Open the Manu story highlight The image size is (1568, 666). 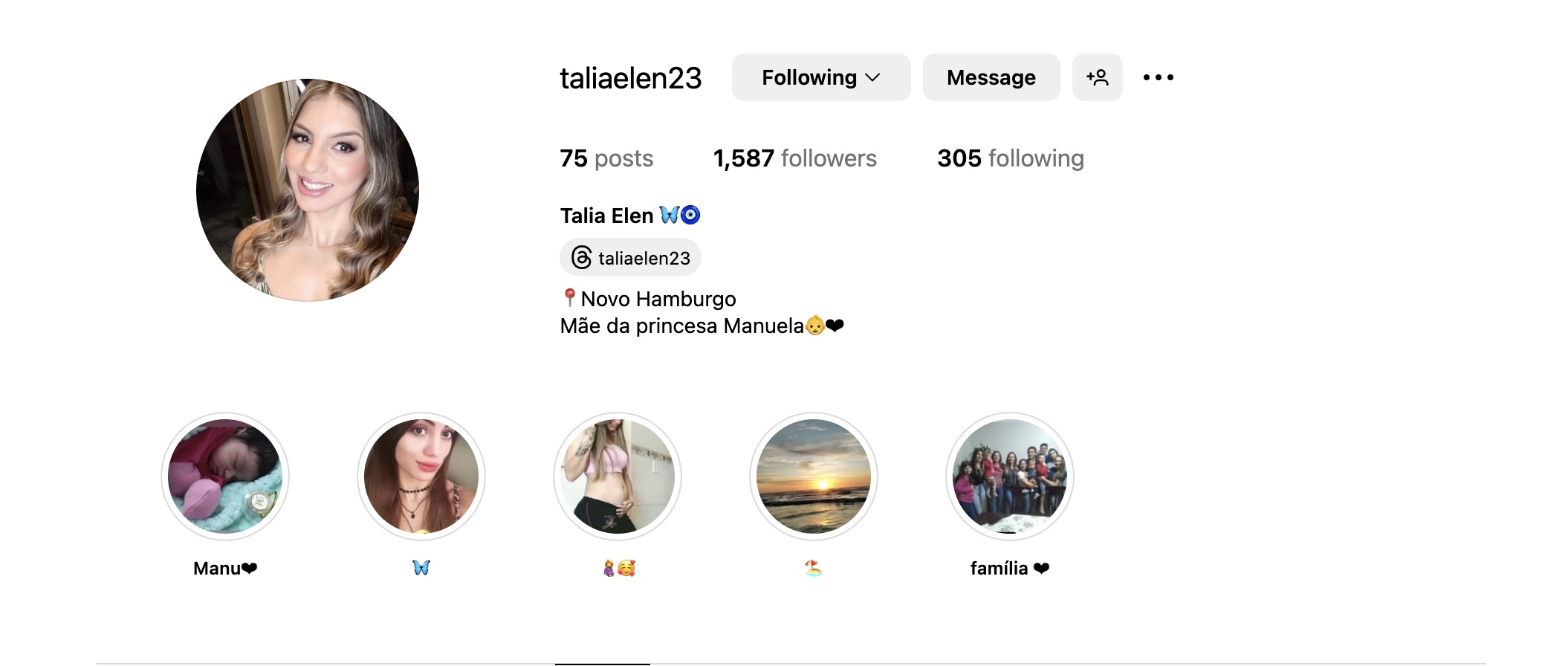point(225,476)
